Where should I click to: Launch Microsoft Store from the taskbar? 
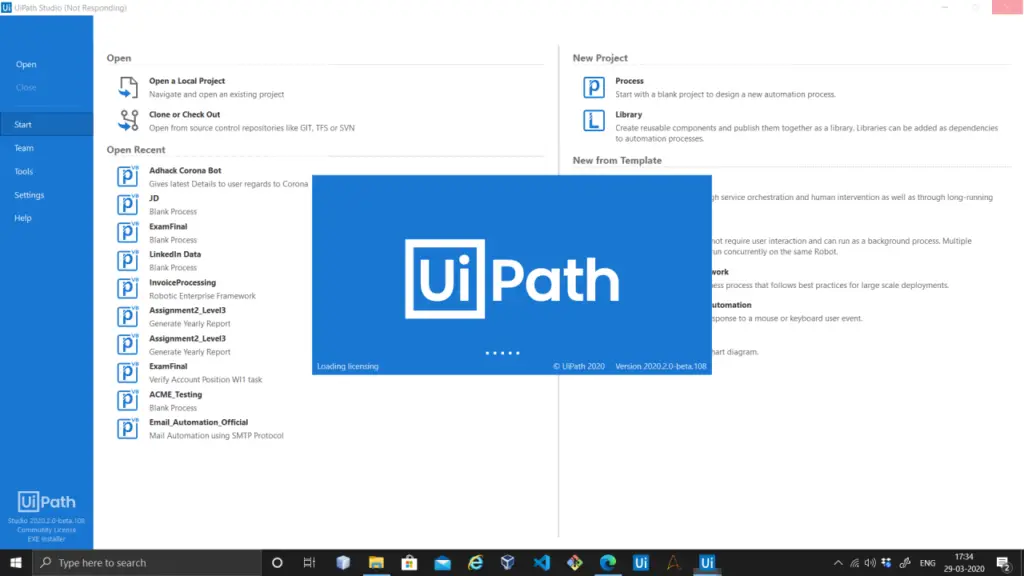pos(409,562)
